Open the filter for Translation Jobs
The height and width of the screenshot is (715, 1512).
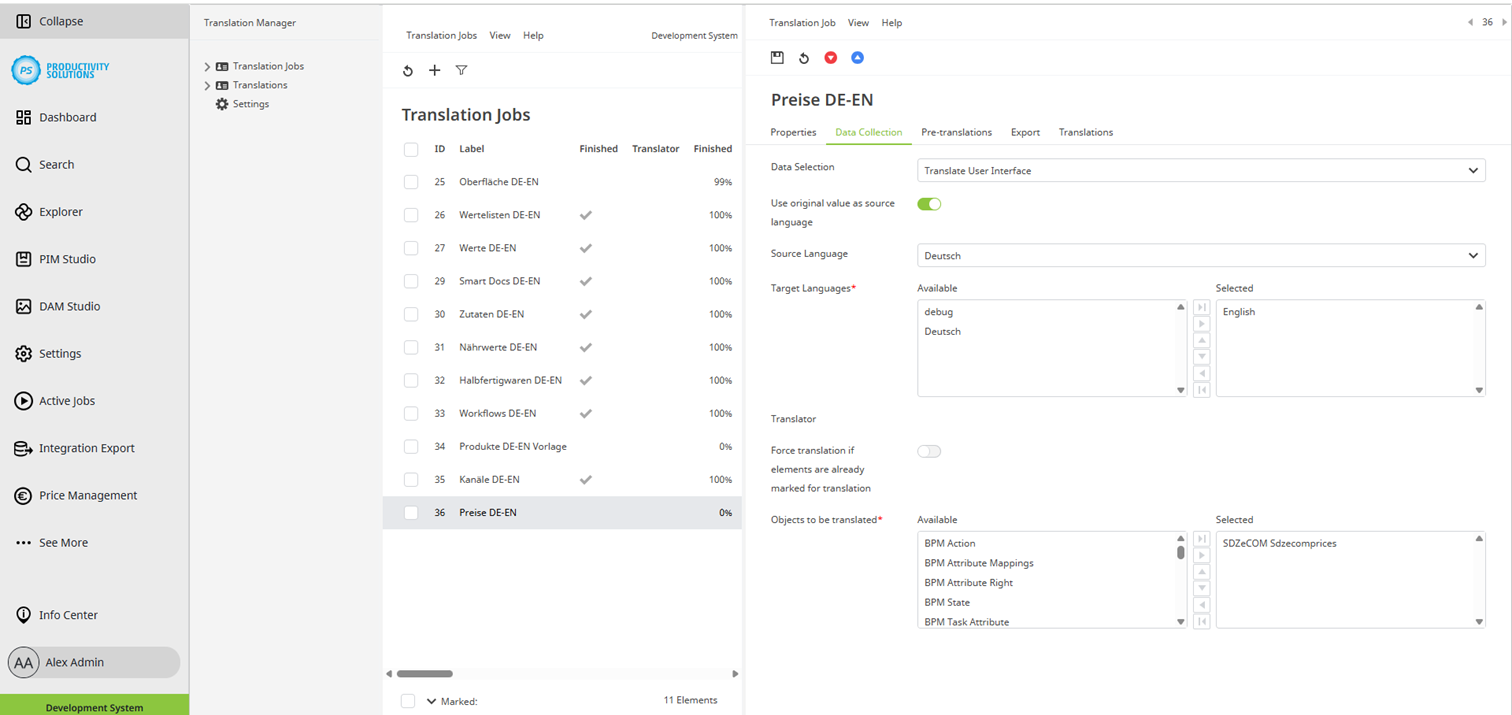(x=461, y=70)
